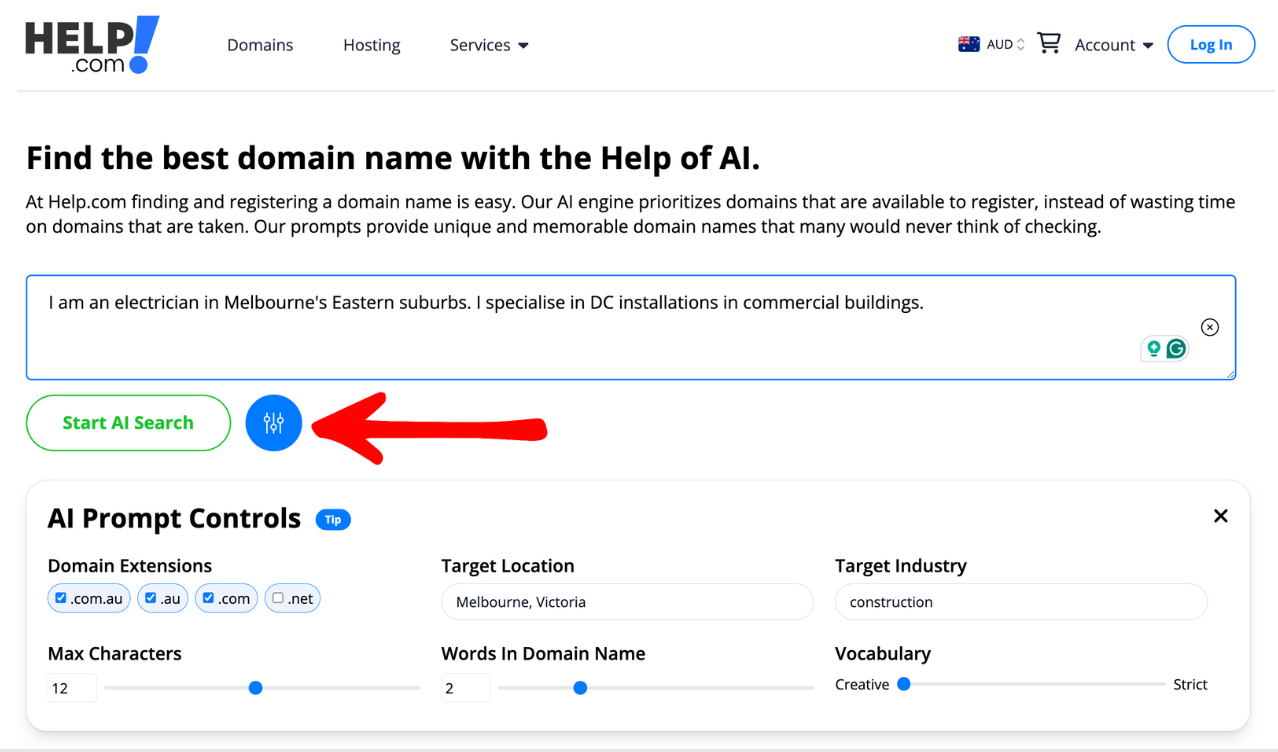
Task: Expand the Account dropdown
Action: click(1114, 45)
